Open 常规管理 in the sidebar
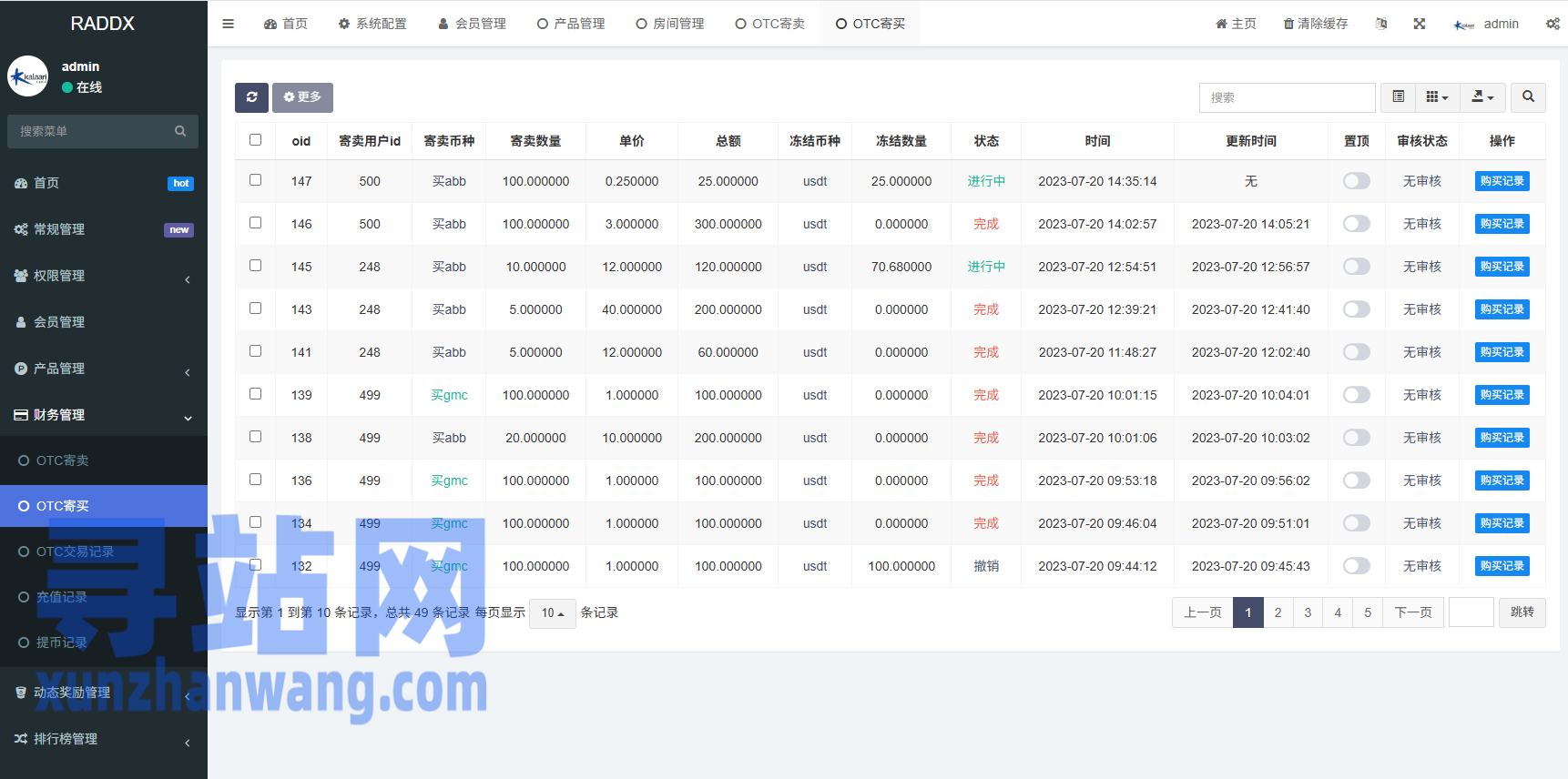This screenshot has width=1568, height=779. 104,229
